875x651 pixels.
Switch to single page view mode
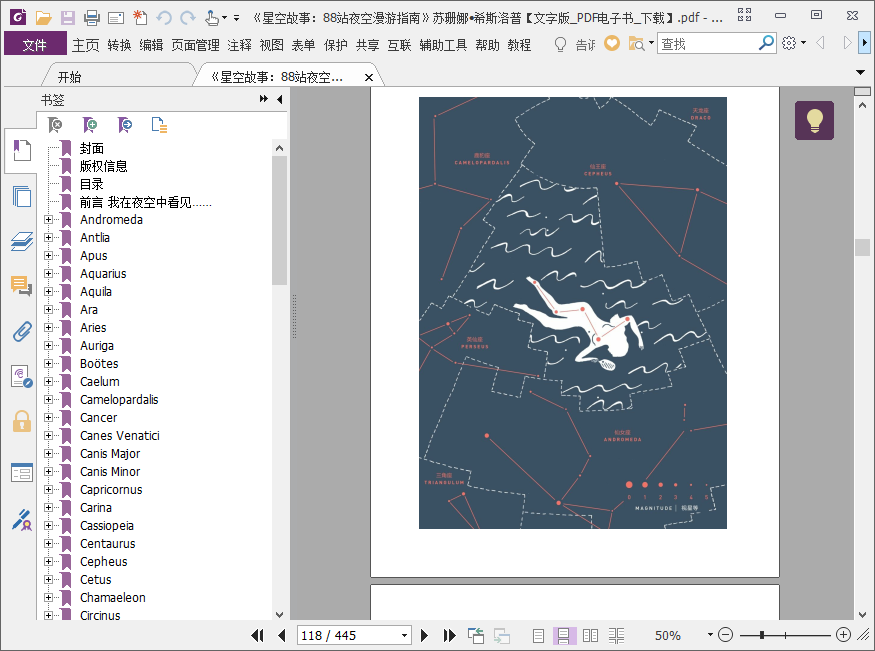click(x=539, y=635)
